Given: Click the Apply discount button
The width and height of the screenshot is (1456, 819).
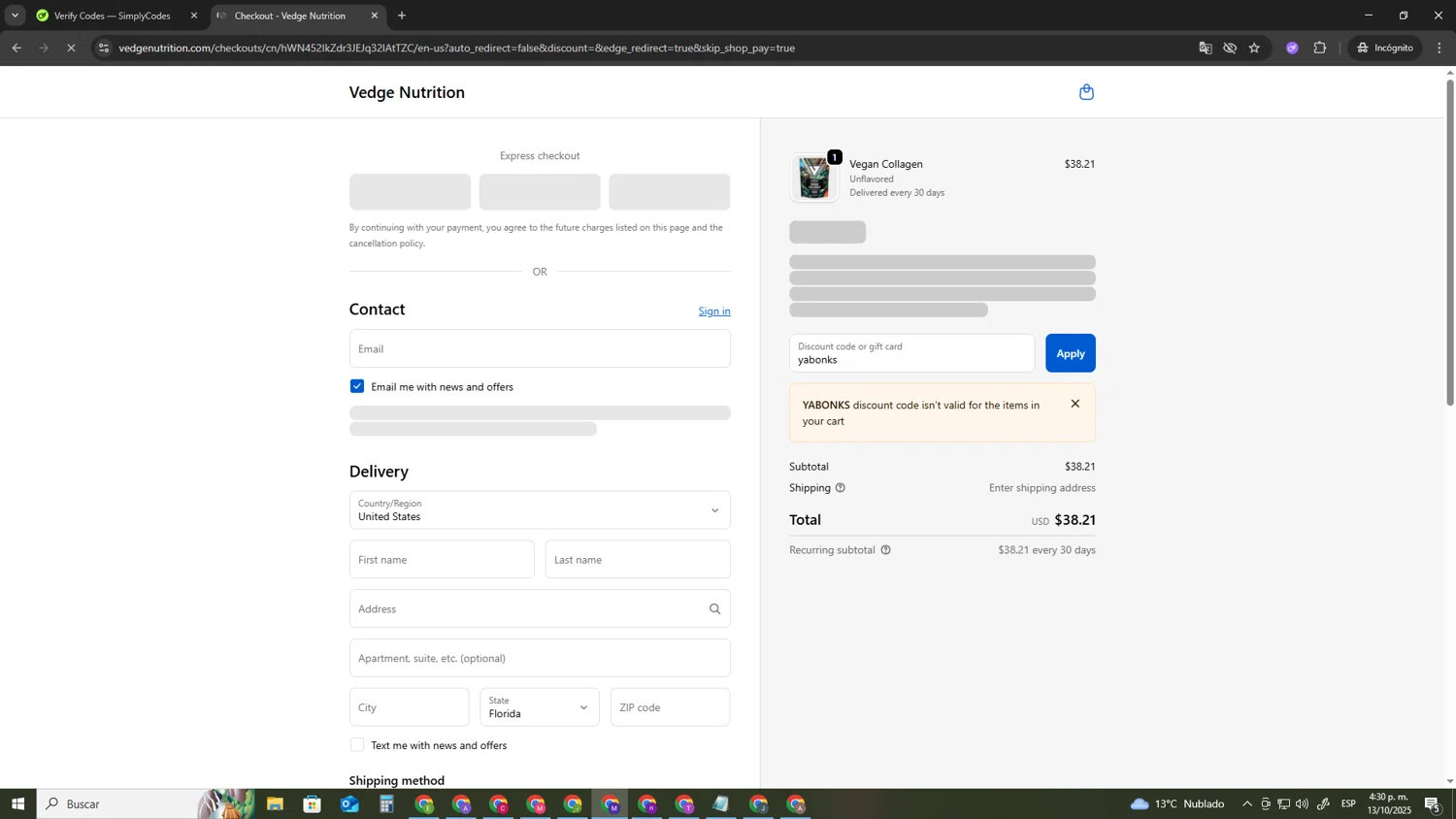Looking at the screenshot, I should (1071, 353).
